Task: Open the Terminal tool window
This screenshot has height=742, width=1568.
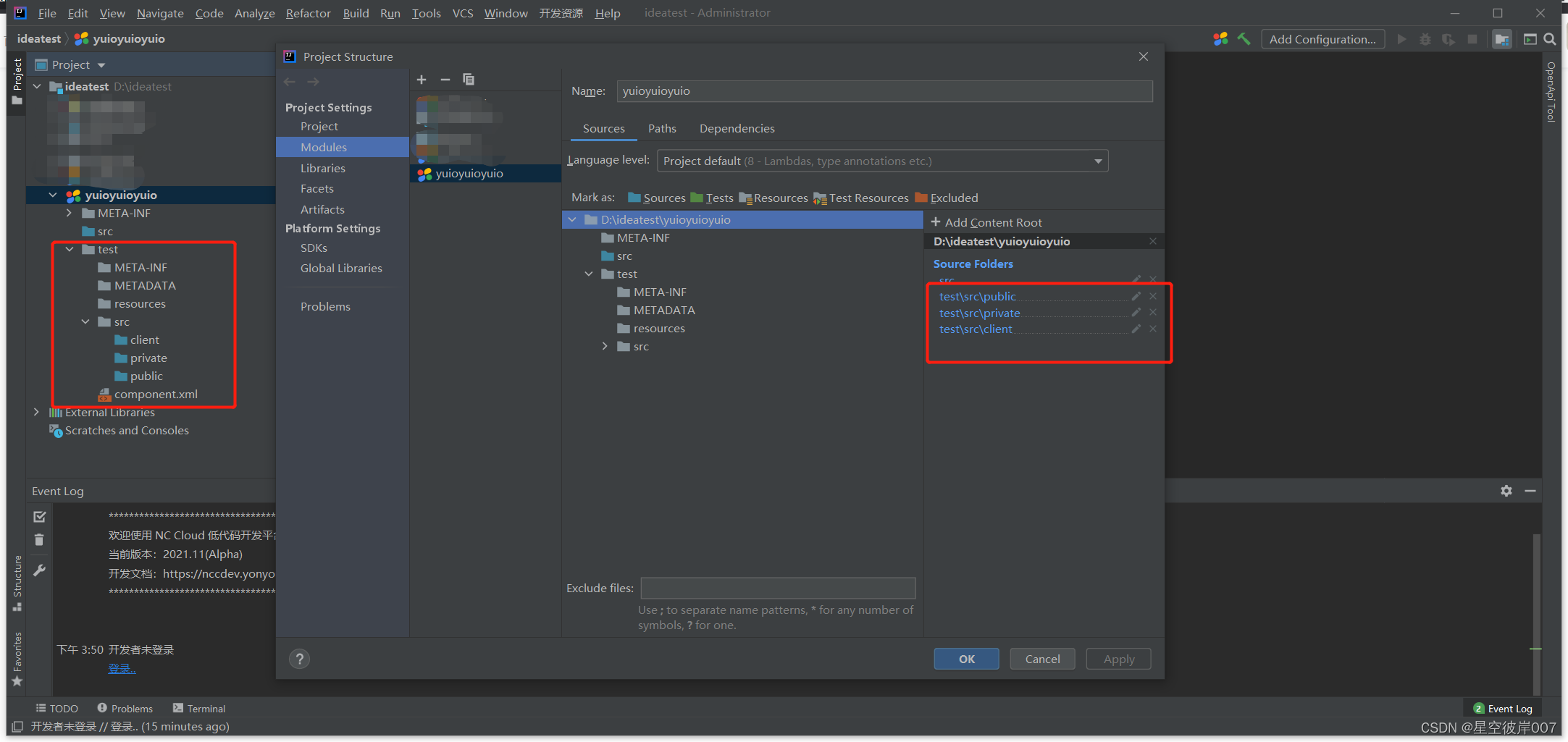Action: [199, 708]
